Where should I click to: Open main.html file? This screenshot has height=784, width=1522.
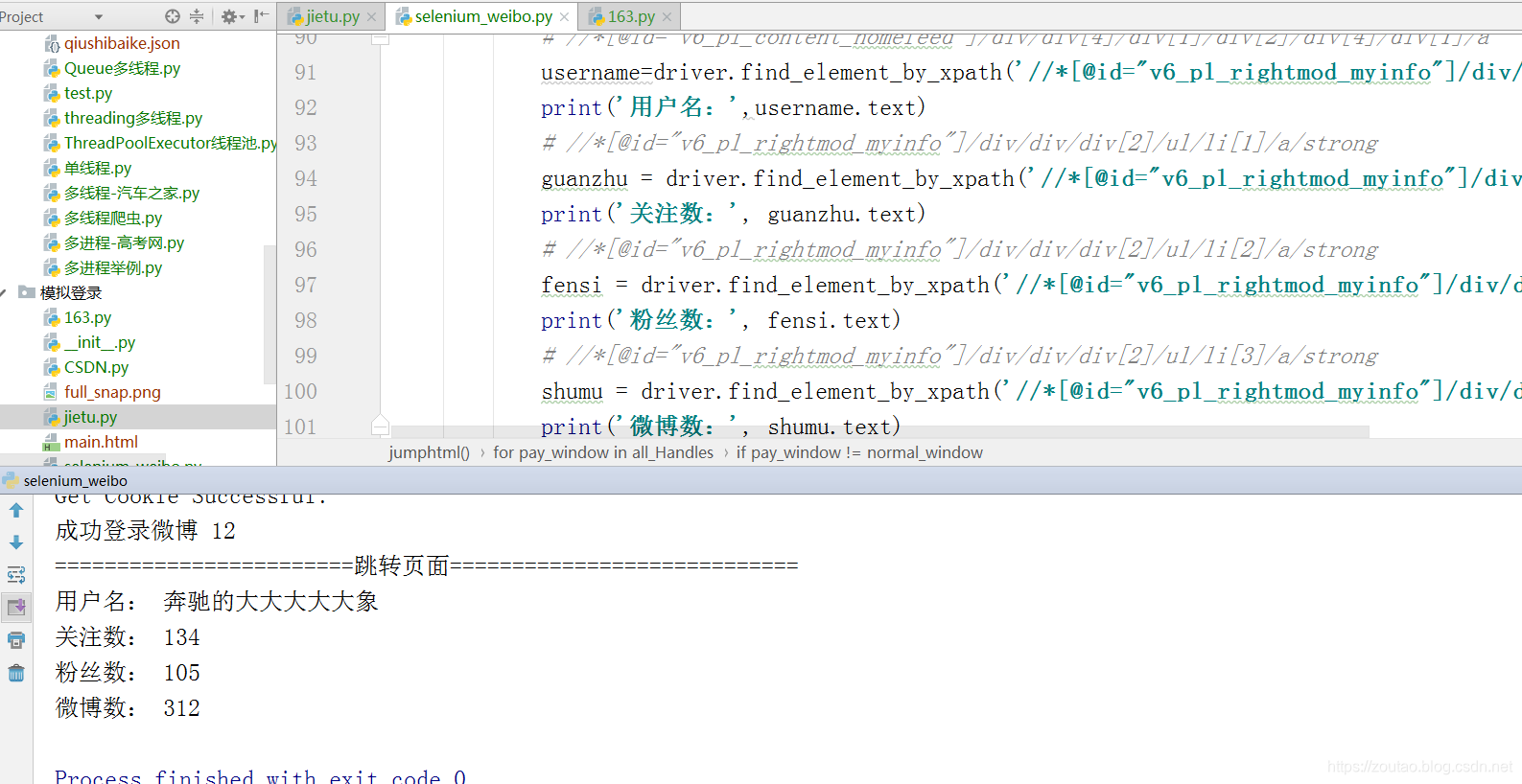coord(101,442)
